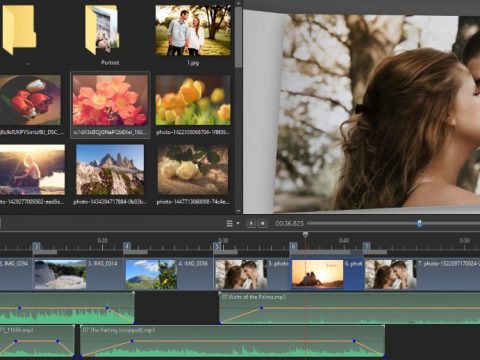Screen dimensions: 480x360
Task: Click the '3. IMG_0314' slide label
Action: pos(103,264)
